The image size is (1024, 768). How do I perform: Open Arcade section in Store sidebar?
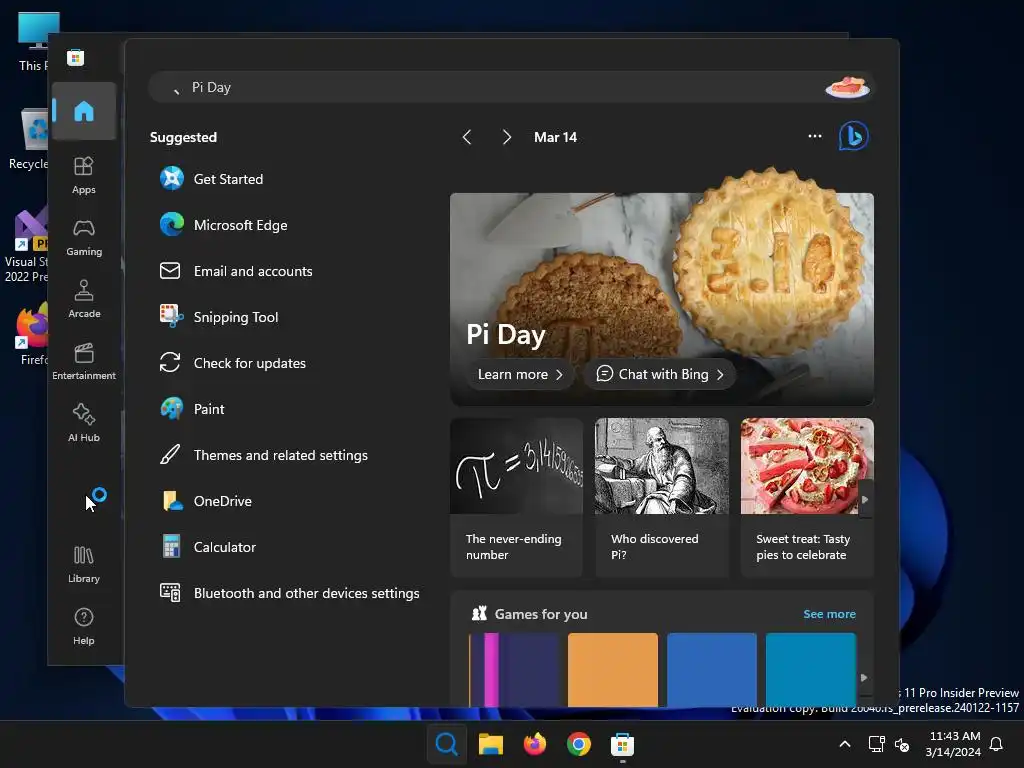[84, 299]
